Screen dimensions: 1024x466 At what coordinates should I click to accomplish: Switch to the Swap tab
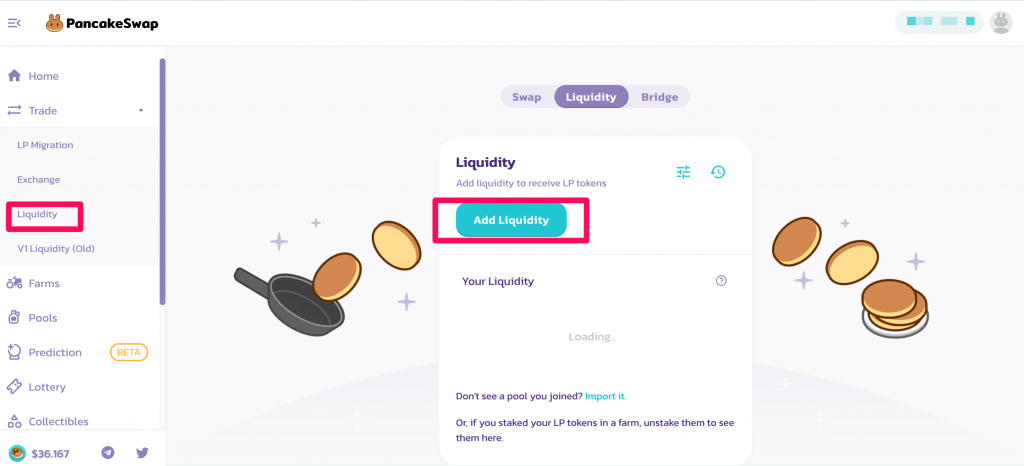(526, 97)
